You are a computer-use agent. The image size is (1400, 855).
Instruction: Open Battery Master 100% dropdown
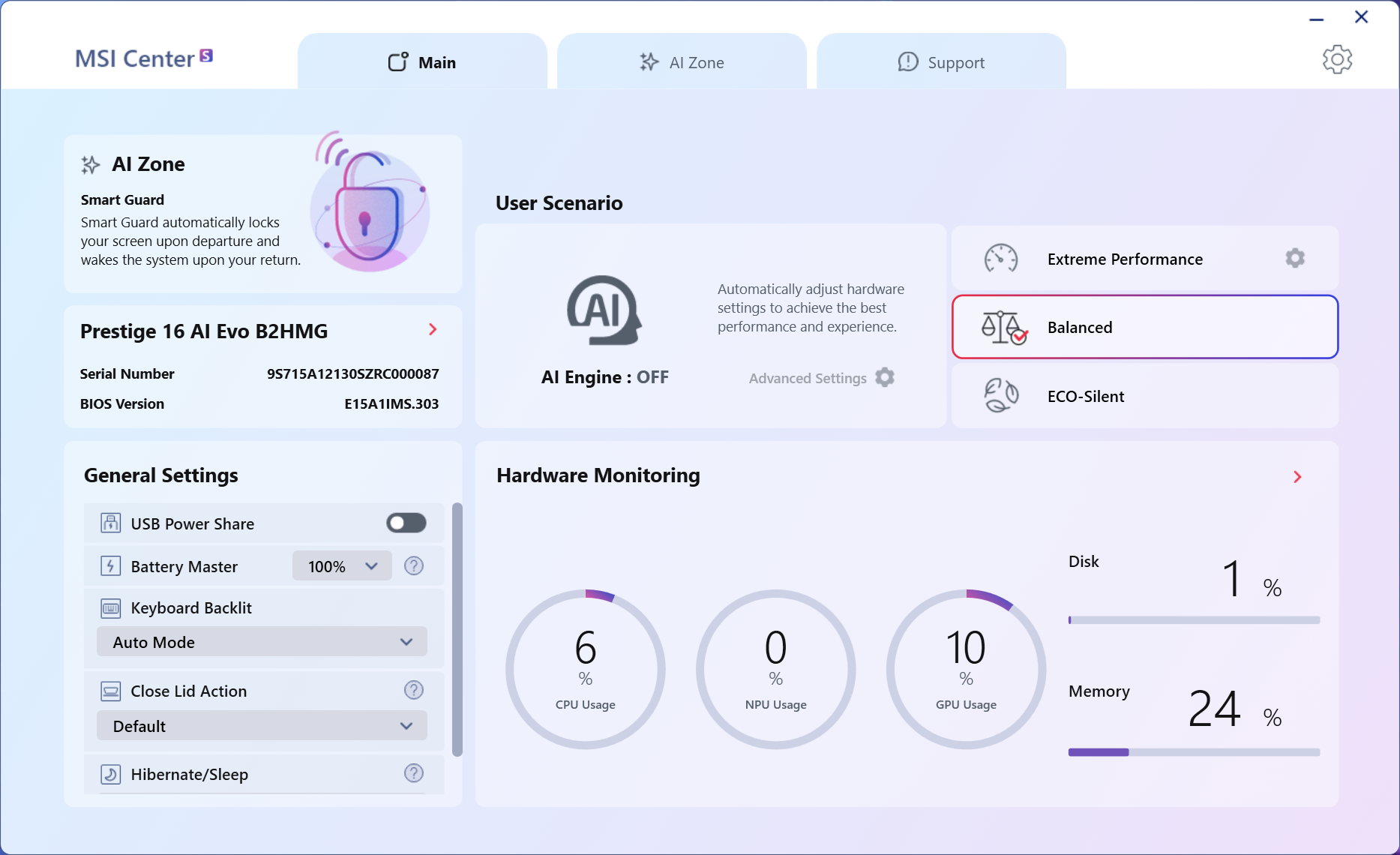(x=342, y=566)
